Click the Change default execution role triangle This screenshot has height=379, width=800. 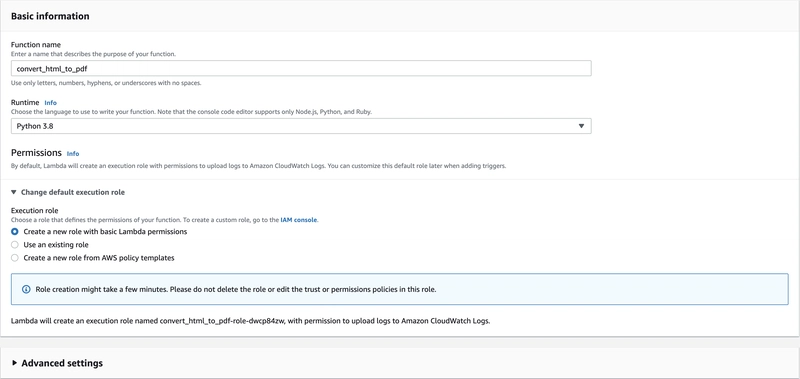click(x=14, y=192)
